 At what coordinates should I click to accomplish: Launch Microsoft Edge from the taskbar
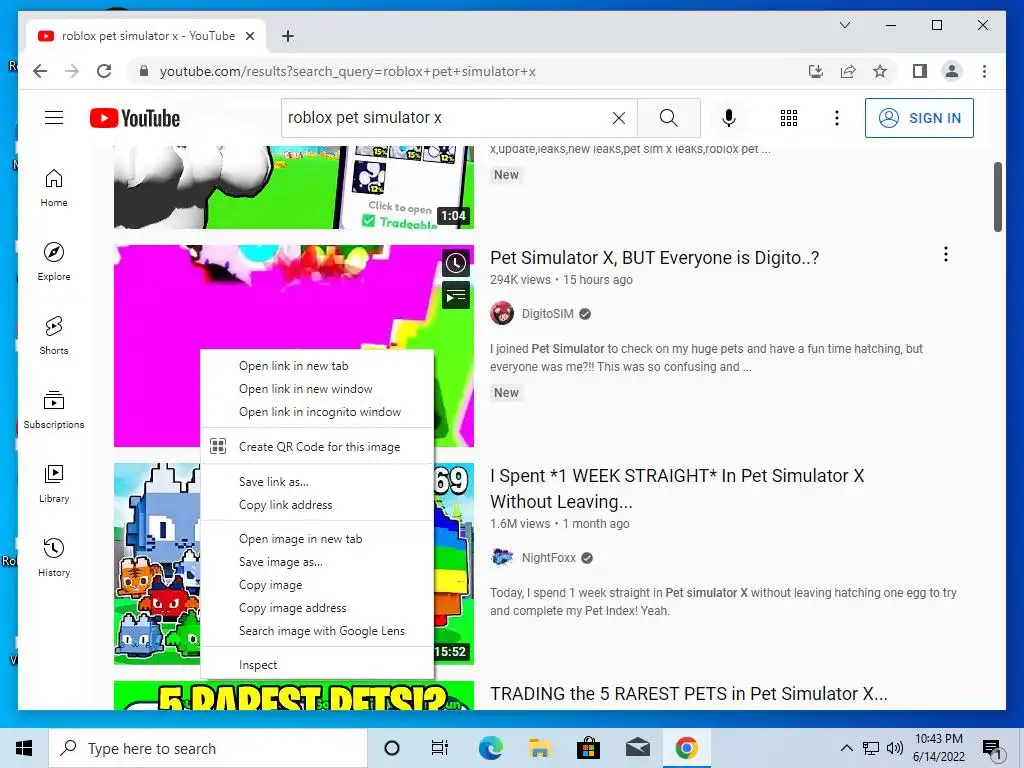pyautogui.click(x=490, y=748)
